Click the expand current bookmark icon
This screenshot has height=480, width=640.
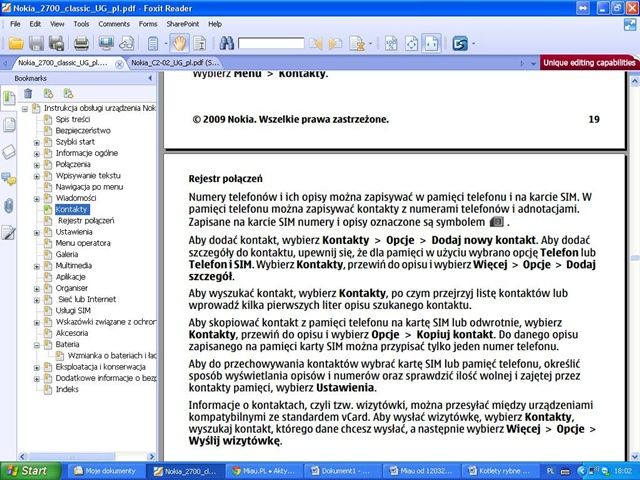pos(48,93)
